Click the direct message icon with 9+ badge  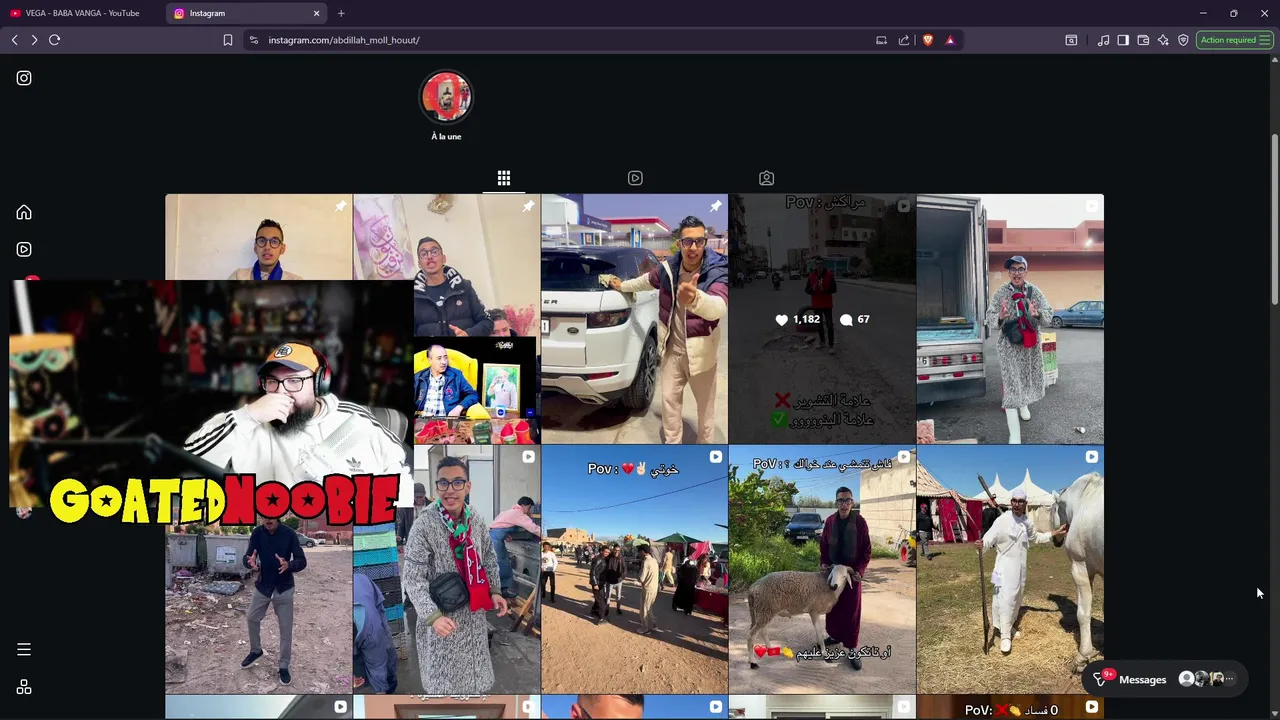coord(1101,679)
